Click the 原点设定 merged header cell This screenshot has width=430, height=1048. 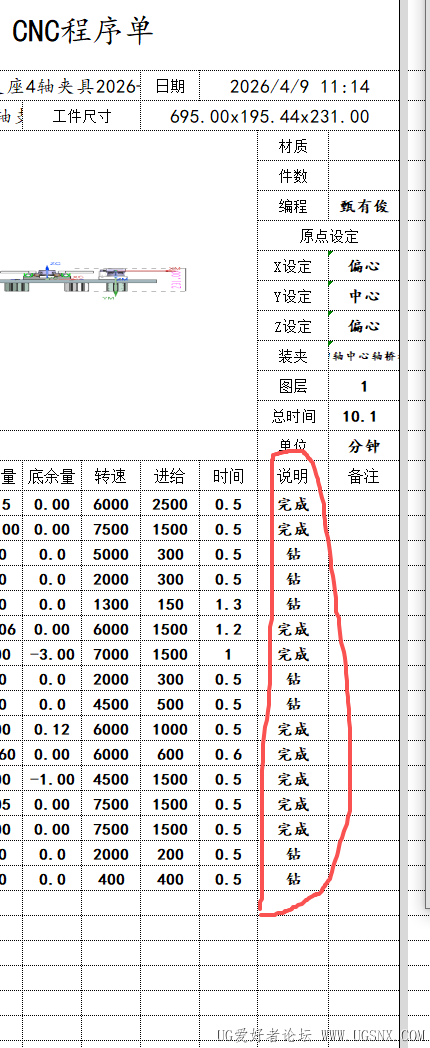[328, 237]
